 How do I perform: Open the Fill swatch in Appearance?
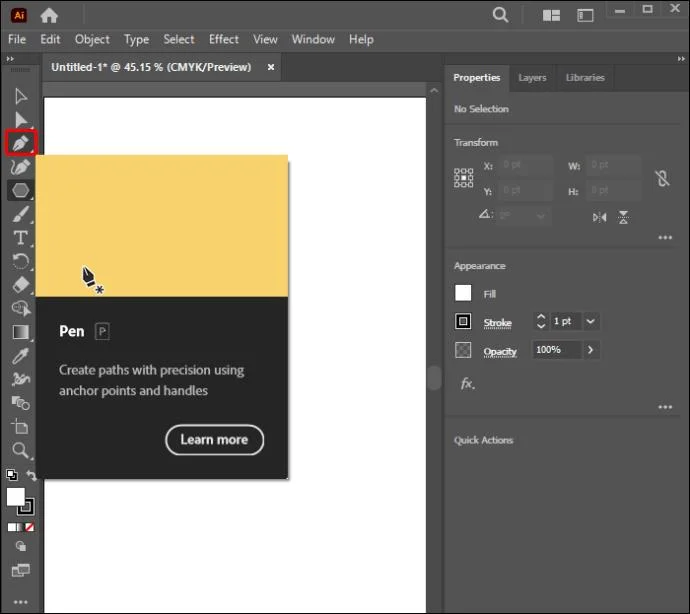[463, 293]
